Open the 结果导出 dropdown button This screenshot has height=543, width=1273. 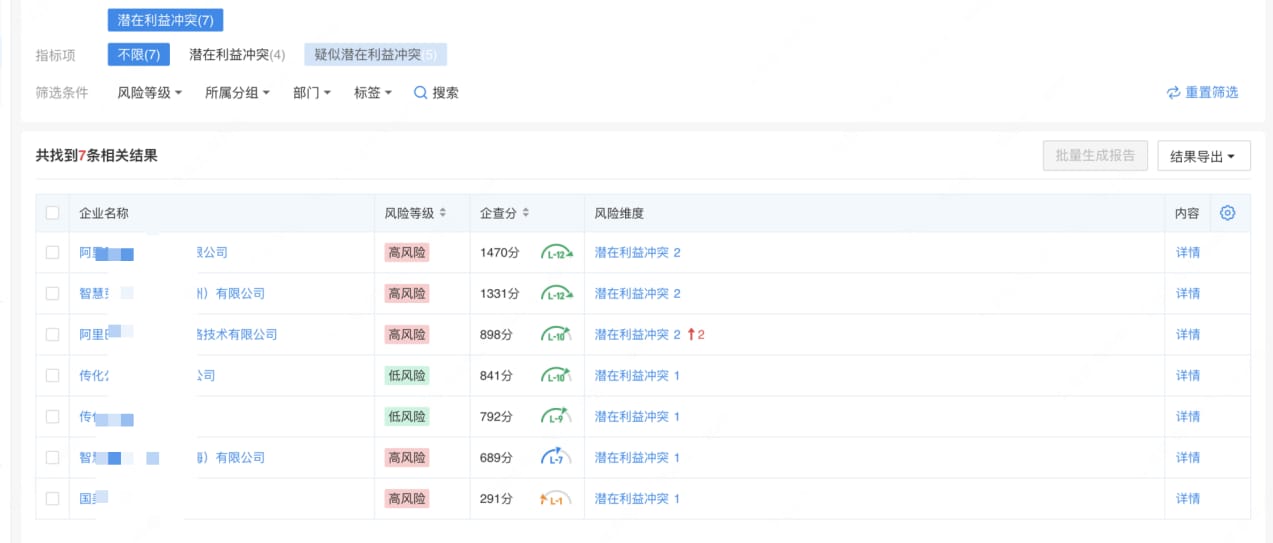pos(1203,156)
